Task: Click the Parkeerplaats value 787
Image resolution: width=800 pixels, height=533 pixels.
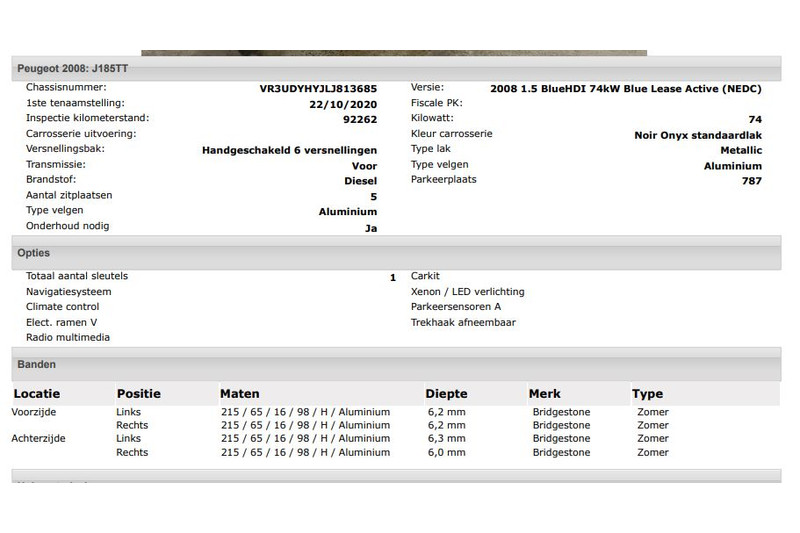Action: 751,181
